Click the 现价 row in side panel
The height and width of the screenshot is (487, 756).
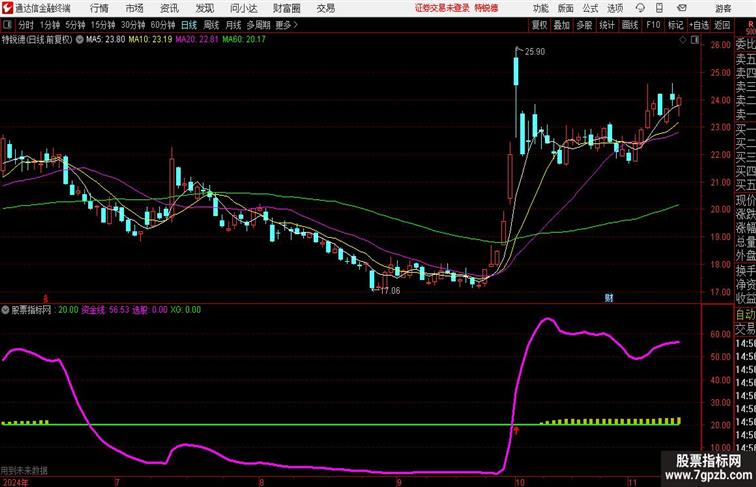745,200
